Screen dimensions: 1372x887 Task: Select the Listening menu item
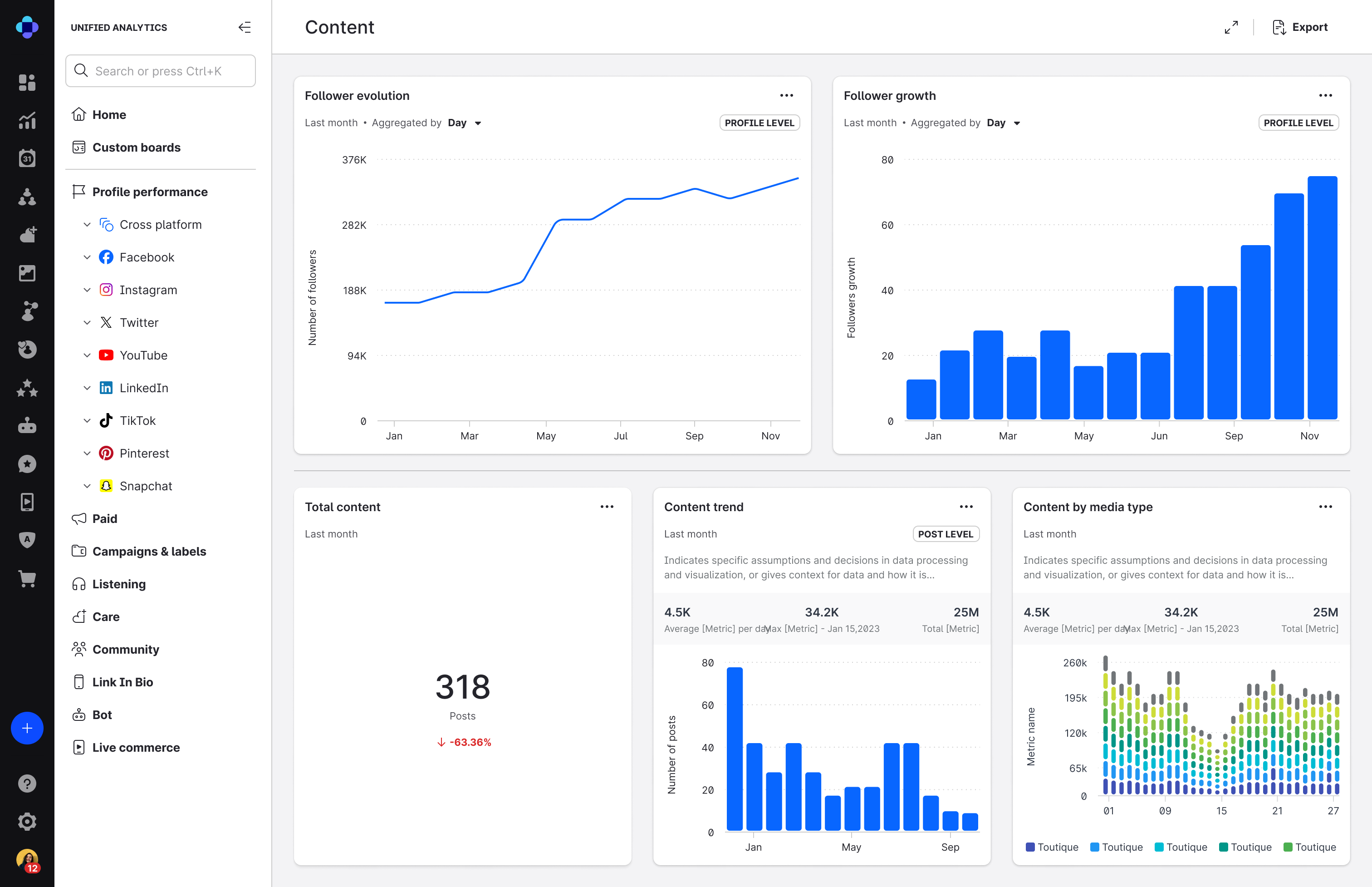click(118, 584)
